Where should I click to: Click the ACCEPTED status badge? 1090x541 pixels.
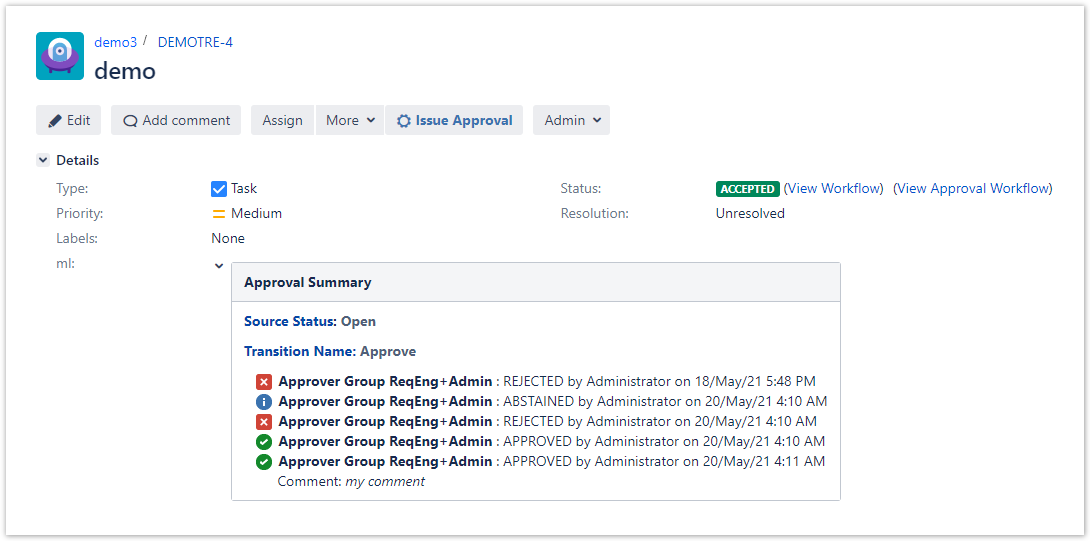(747, 189)
